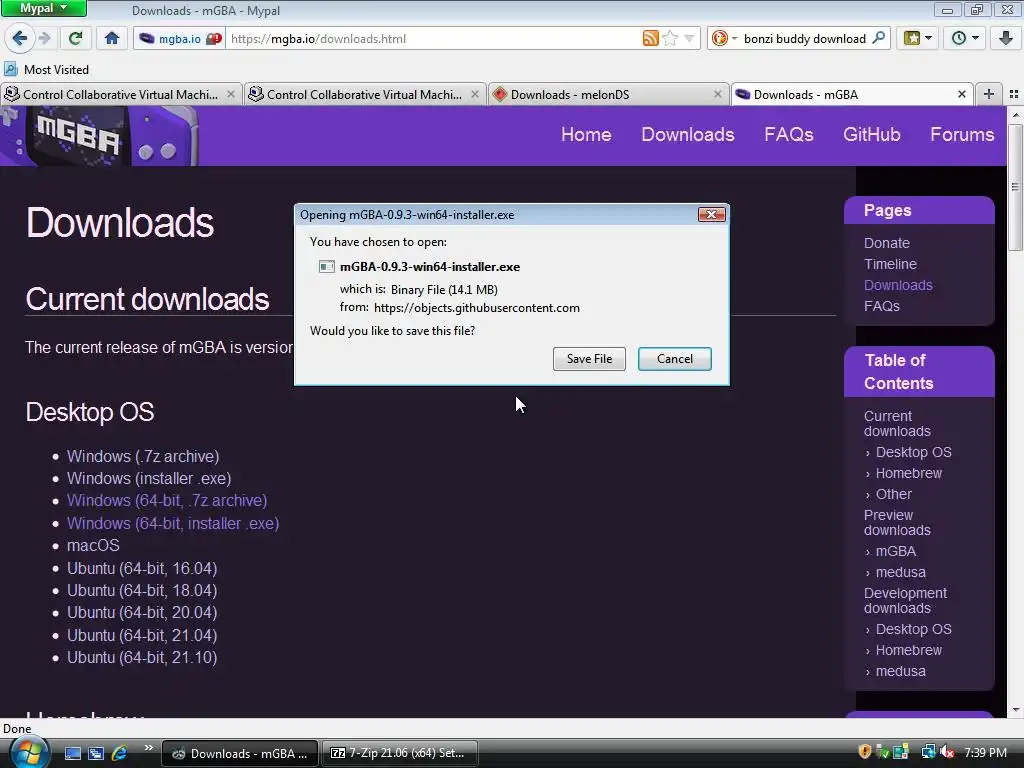Click the Ubuntu (64-bit, 21.04) link
Viewport: 1024px width, 768px height.
(142, 635)
